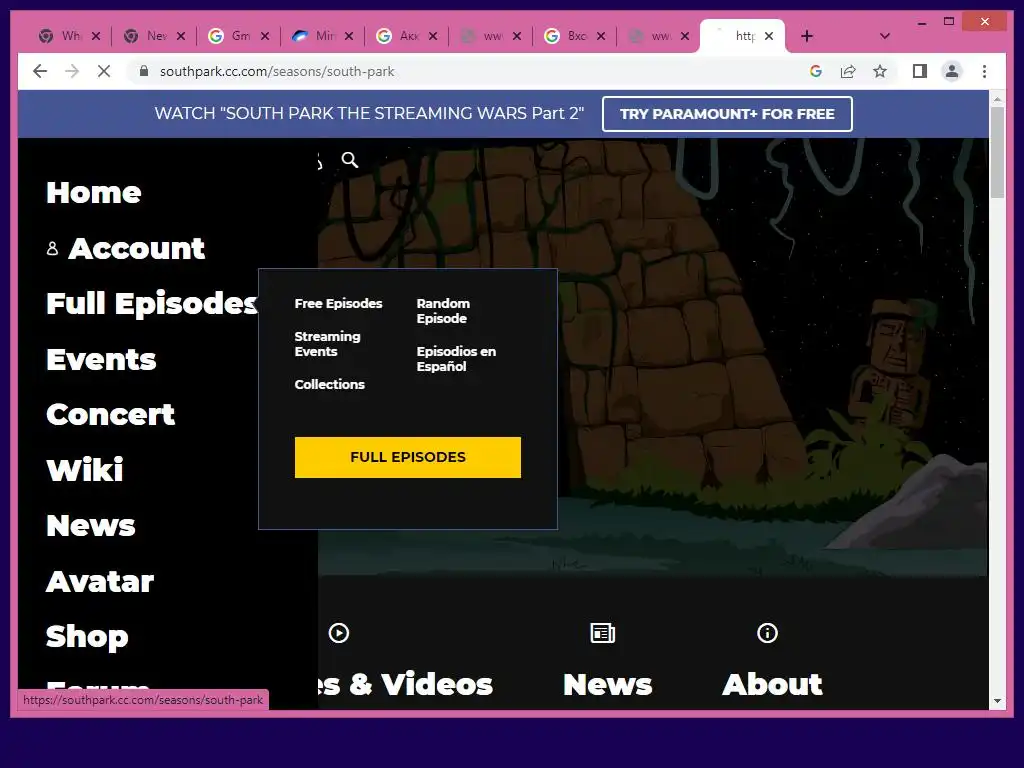Close the first 'Wh' tab

(x=96, y=36)
